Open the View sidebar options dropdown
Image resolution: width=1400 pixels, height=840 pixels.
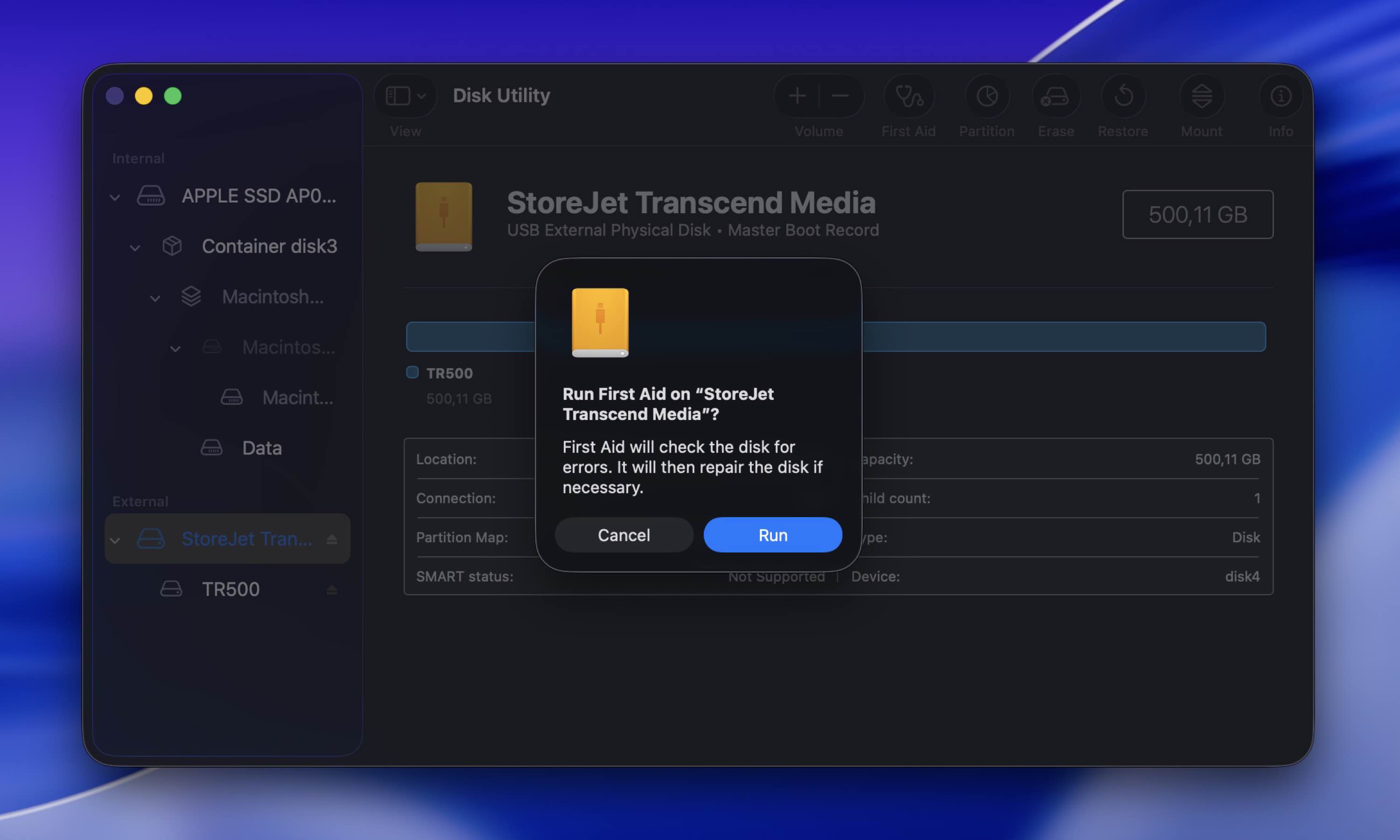[405, 96]
